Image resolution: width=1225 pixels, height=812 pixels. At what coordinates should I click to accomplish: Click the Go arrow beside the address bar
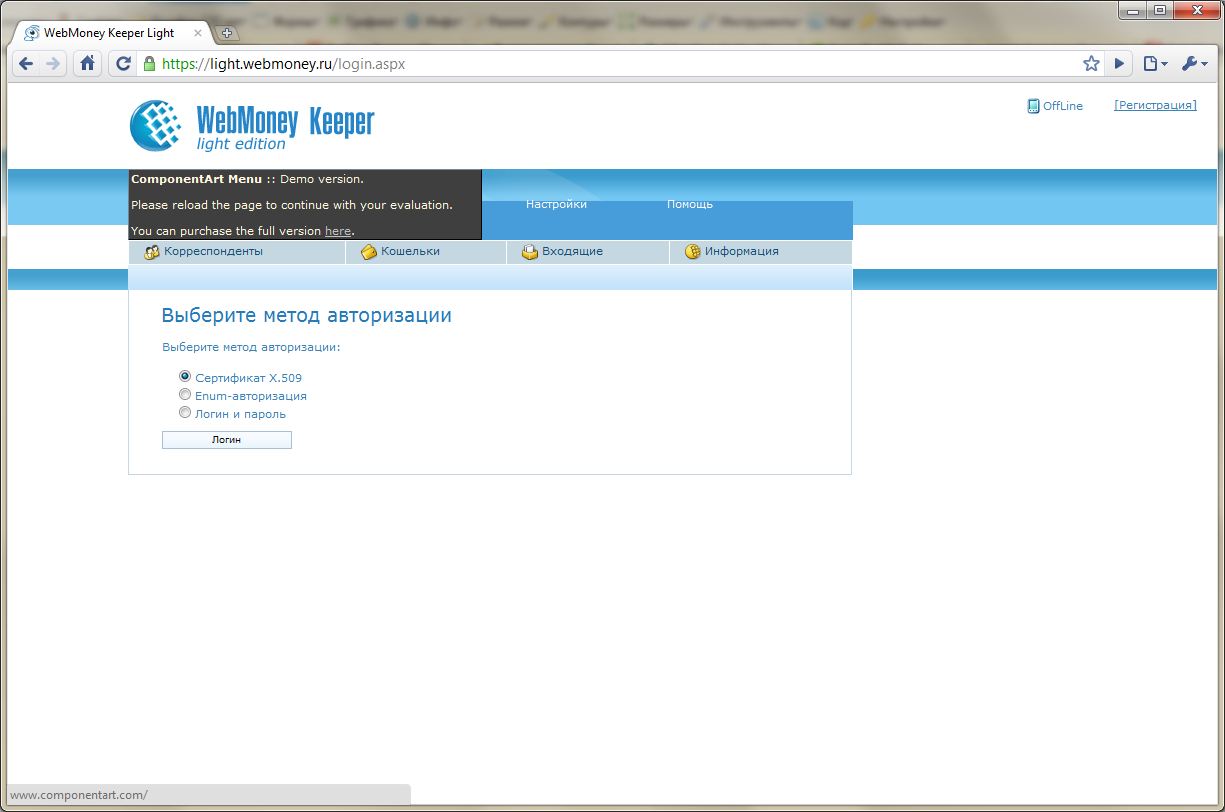pos(1119,64)
